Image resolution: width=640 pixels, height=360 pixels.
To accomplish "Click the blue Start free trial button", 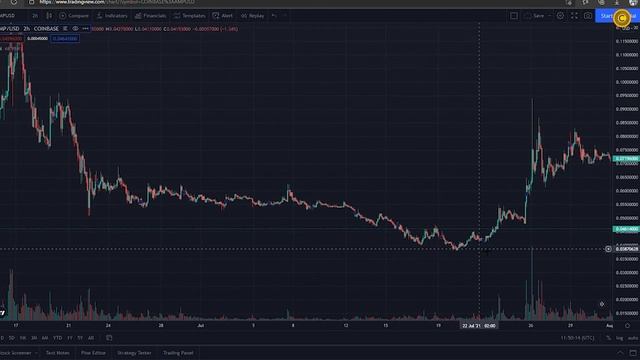I will (x=617, y=16).
